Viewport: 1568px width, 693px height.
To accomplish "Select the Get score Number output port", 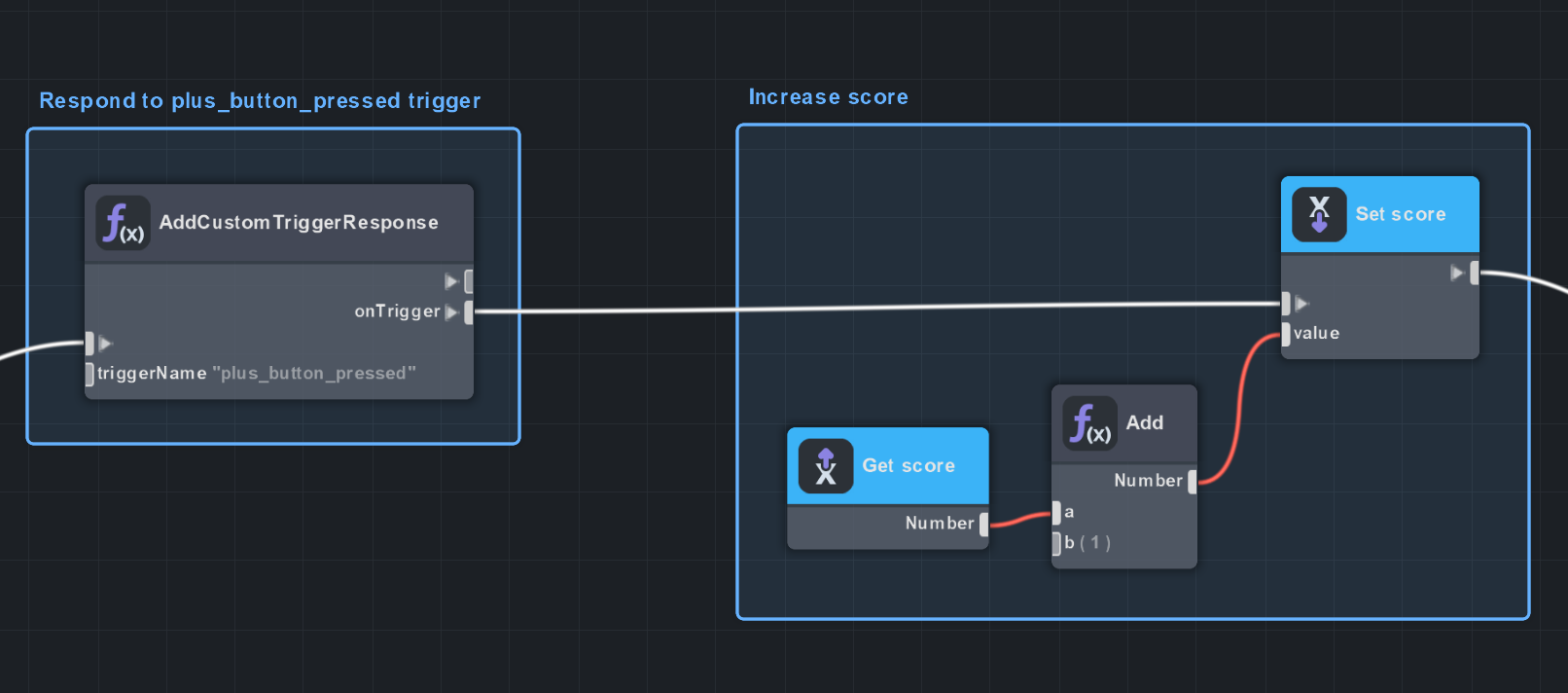I will tap(983, 524).
